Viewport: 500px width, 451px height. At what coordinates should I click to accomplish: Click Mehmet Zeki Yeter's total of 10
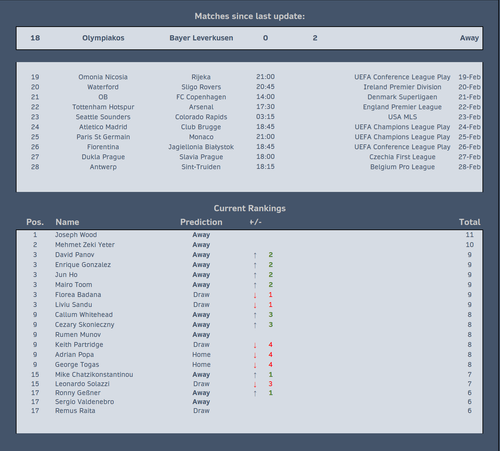(x=469, y=245)
